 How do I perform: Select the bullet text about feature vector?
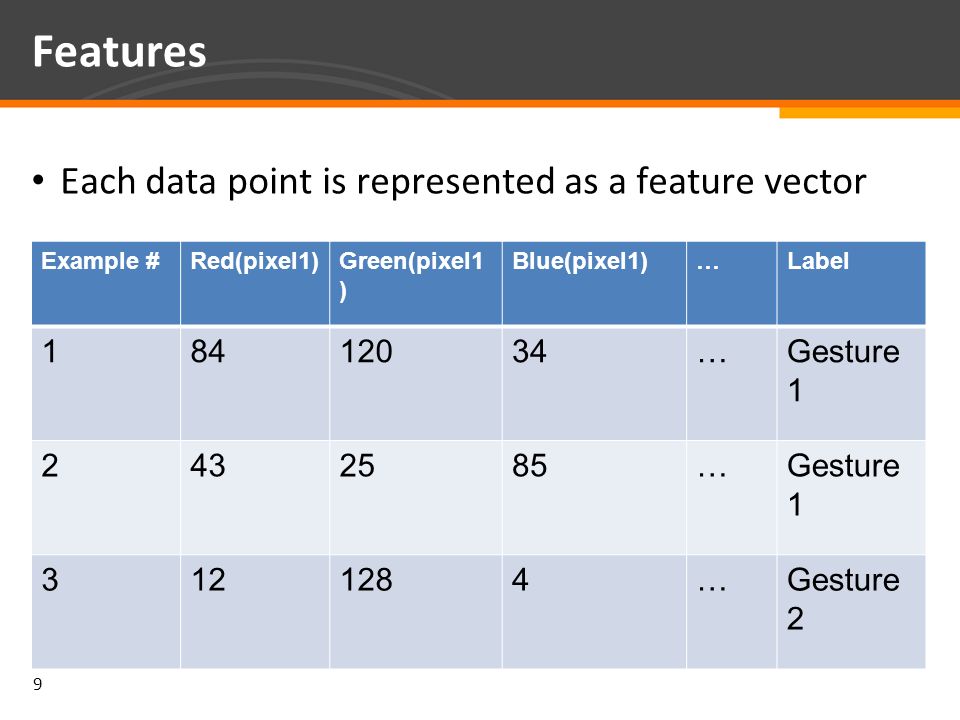point(463,181)
